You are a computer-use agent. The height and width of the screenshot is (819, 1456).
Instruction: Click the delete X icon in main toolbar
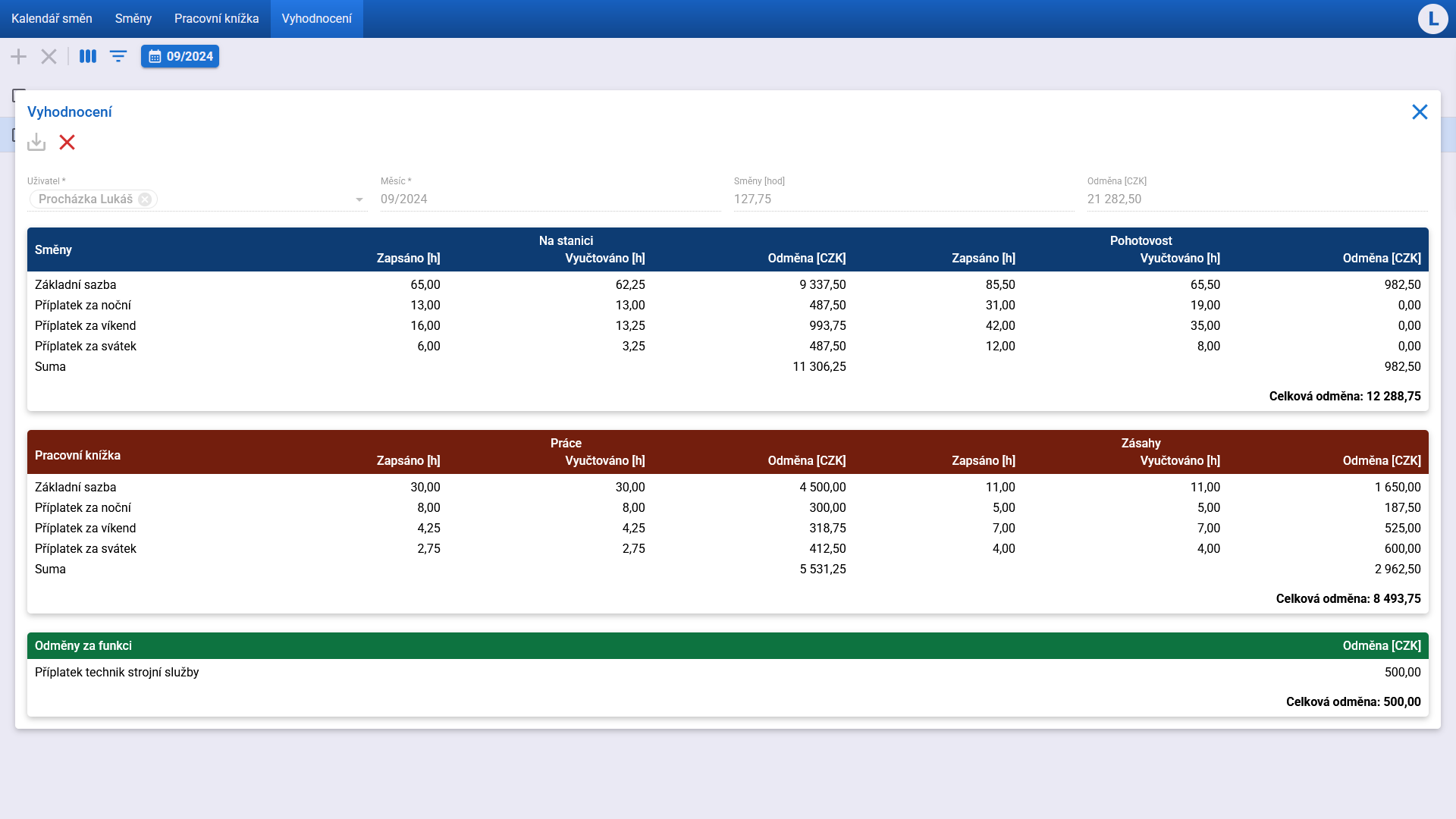tap(49, 57)
